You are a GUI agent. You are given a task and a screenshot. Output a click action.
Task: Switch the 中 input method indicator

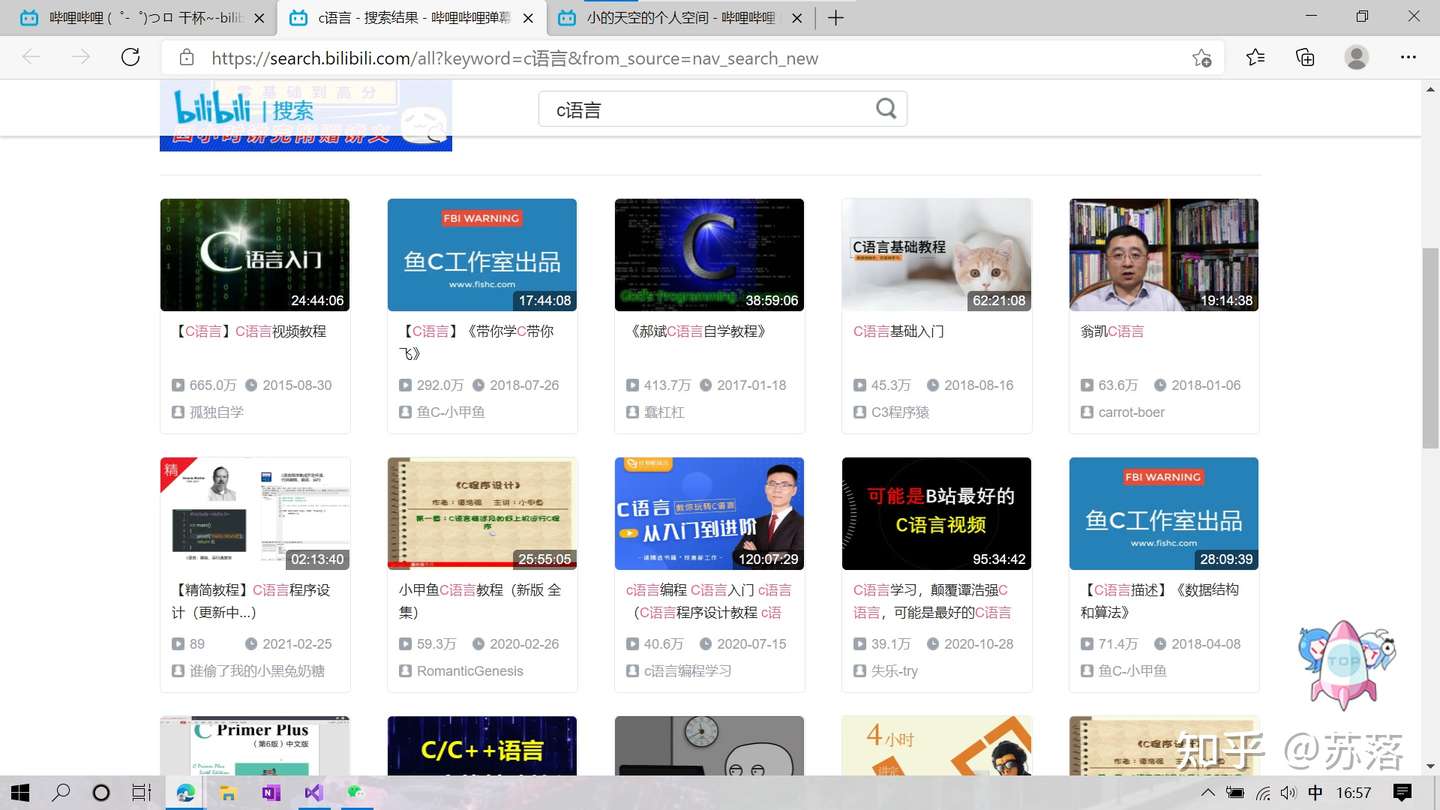point(1315,793)
